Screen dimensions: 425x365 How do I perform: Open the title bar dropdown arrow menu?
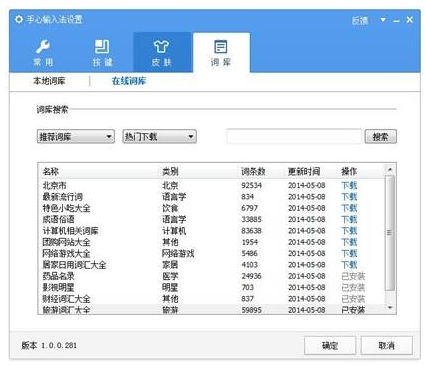point(383,20)
